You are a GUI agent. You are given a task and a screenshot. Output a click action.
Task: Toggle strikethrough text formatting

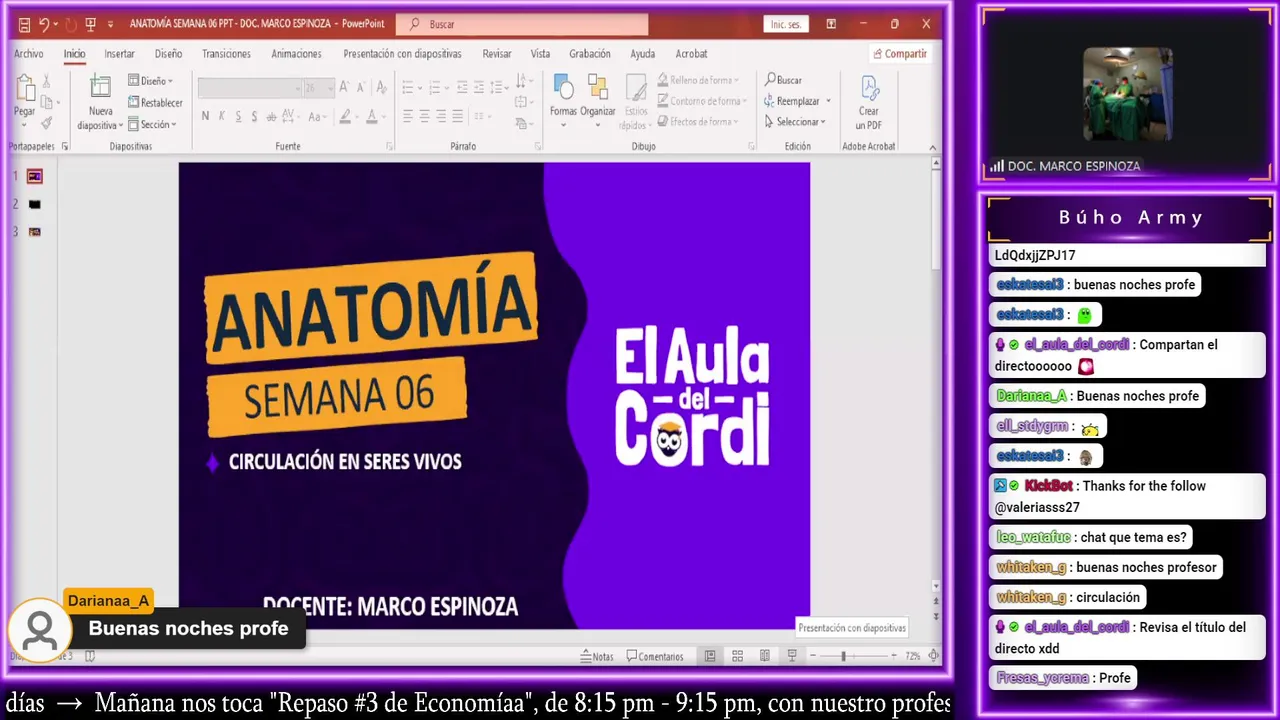272,116
